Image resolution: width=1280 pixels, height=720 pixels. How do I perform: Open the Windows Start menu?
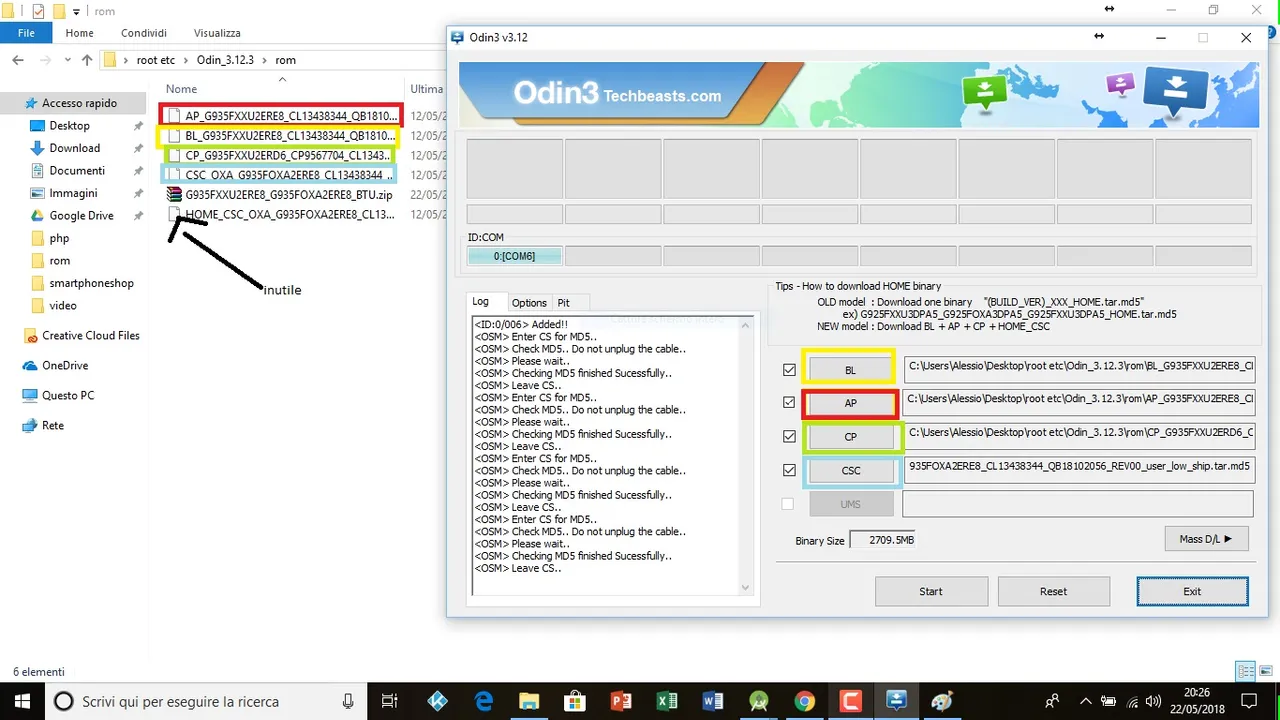pyautogui.click(x=23, y=701)
